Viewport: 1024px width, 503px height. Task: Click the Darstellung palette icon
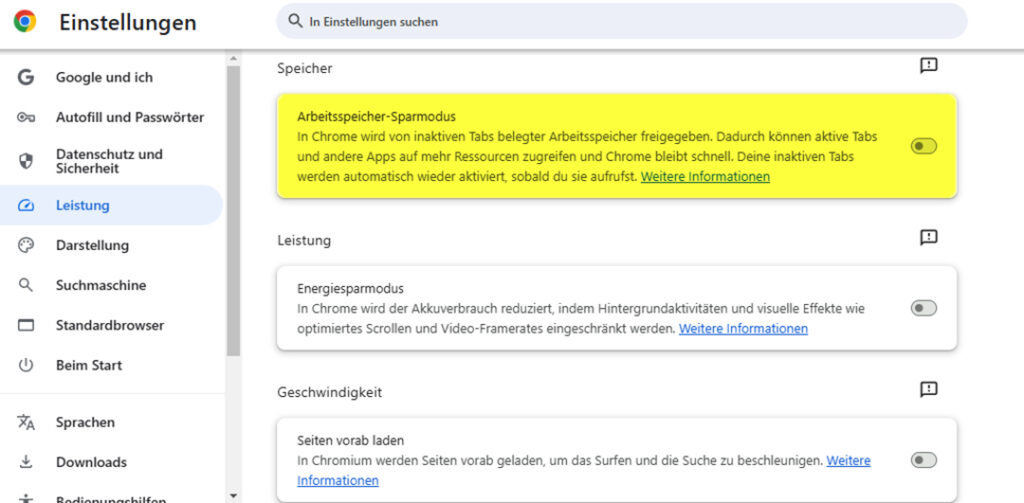26,245
